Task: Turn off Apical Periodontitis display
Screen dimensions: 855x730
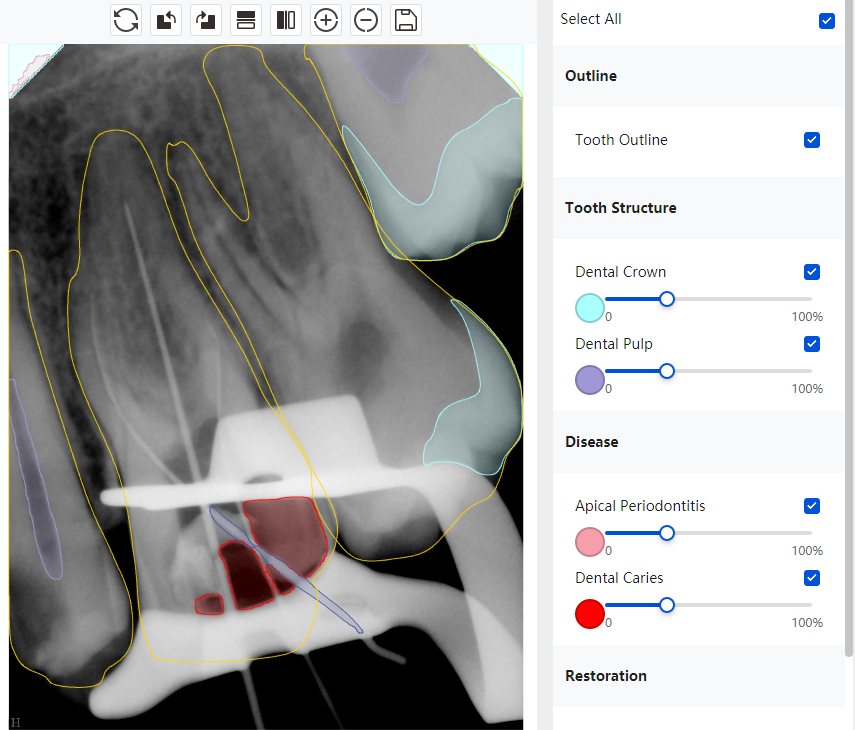Action: 811,506
